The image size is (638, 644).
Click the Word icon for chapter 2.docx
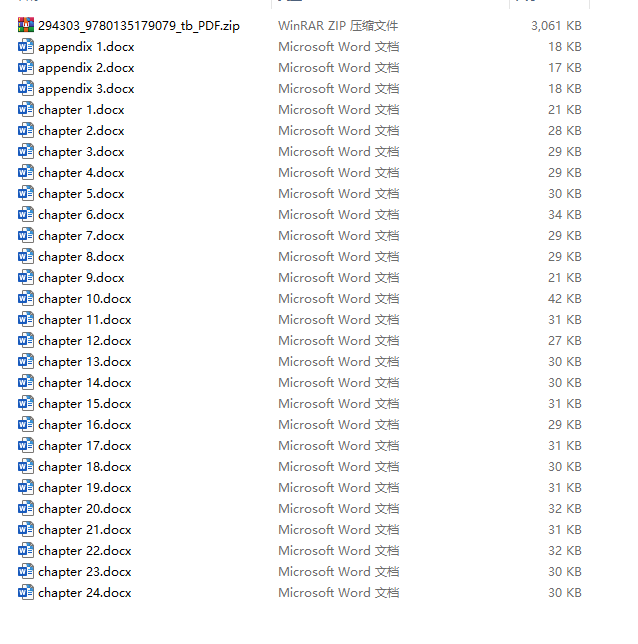26,130
